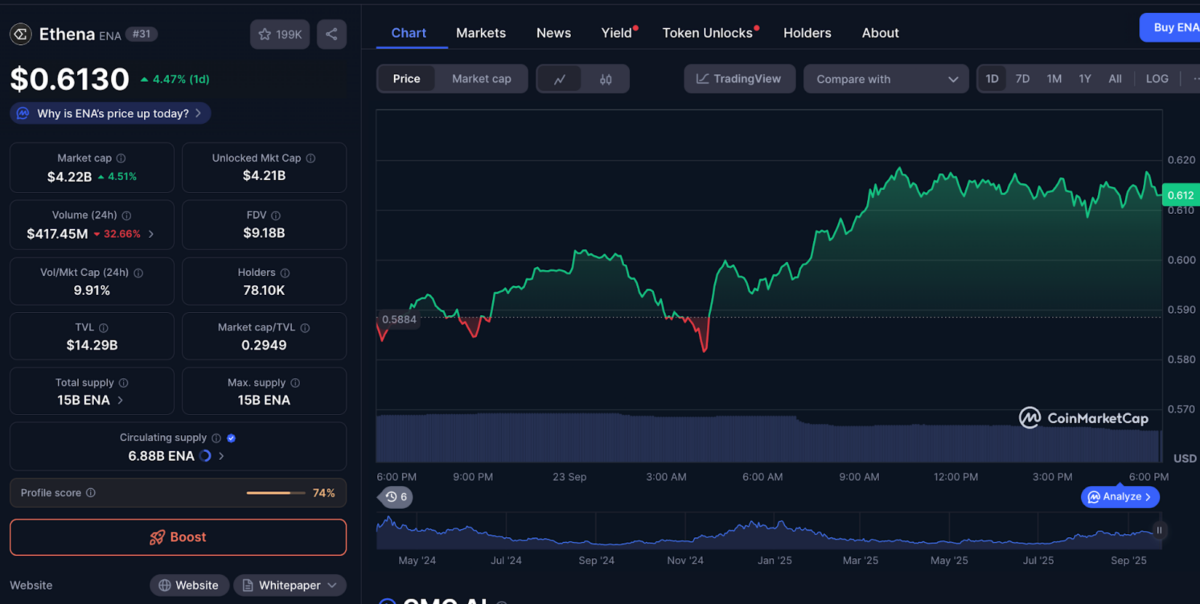Click Holders value 78.10K
Viewport: 1200px width, 604px height.
[264, 290]
